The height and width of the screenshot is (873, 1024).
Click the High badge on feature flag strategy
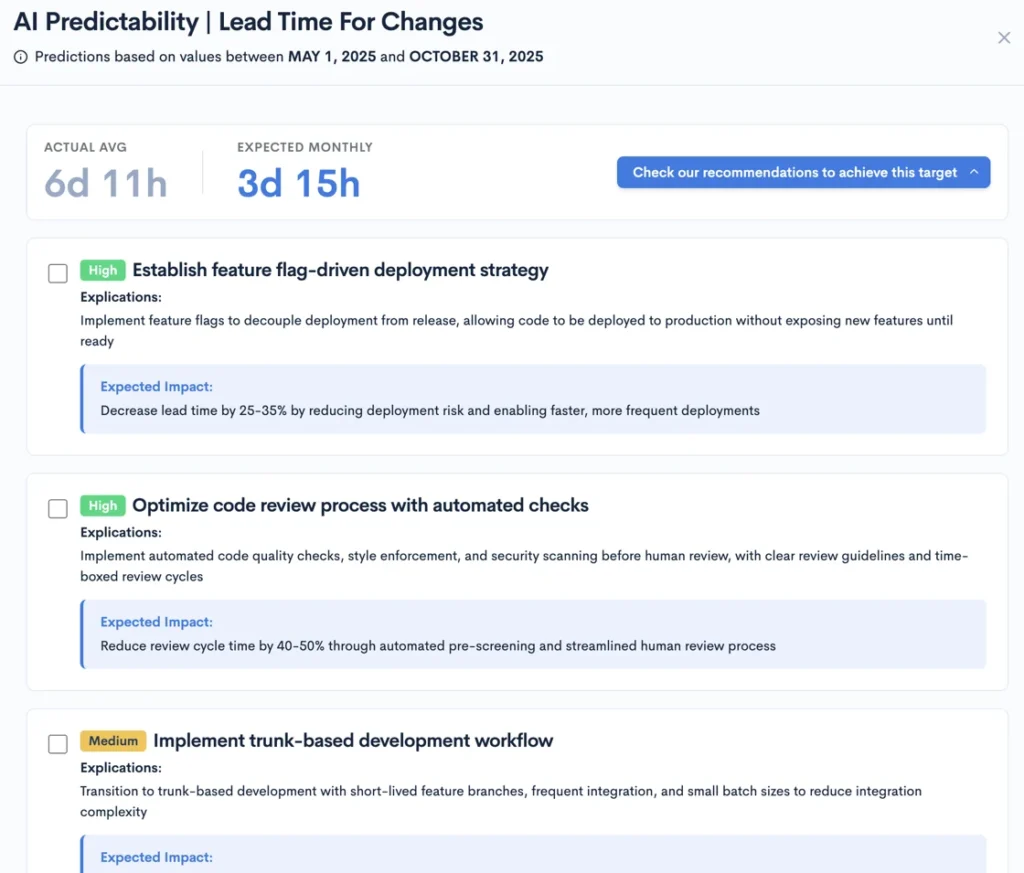pyautogui.click(x=102, y=270)
